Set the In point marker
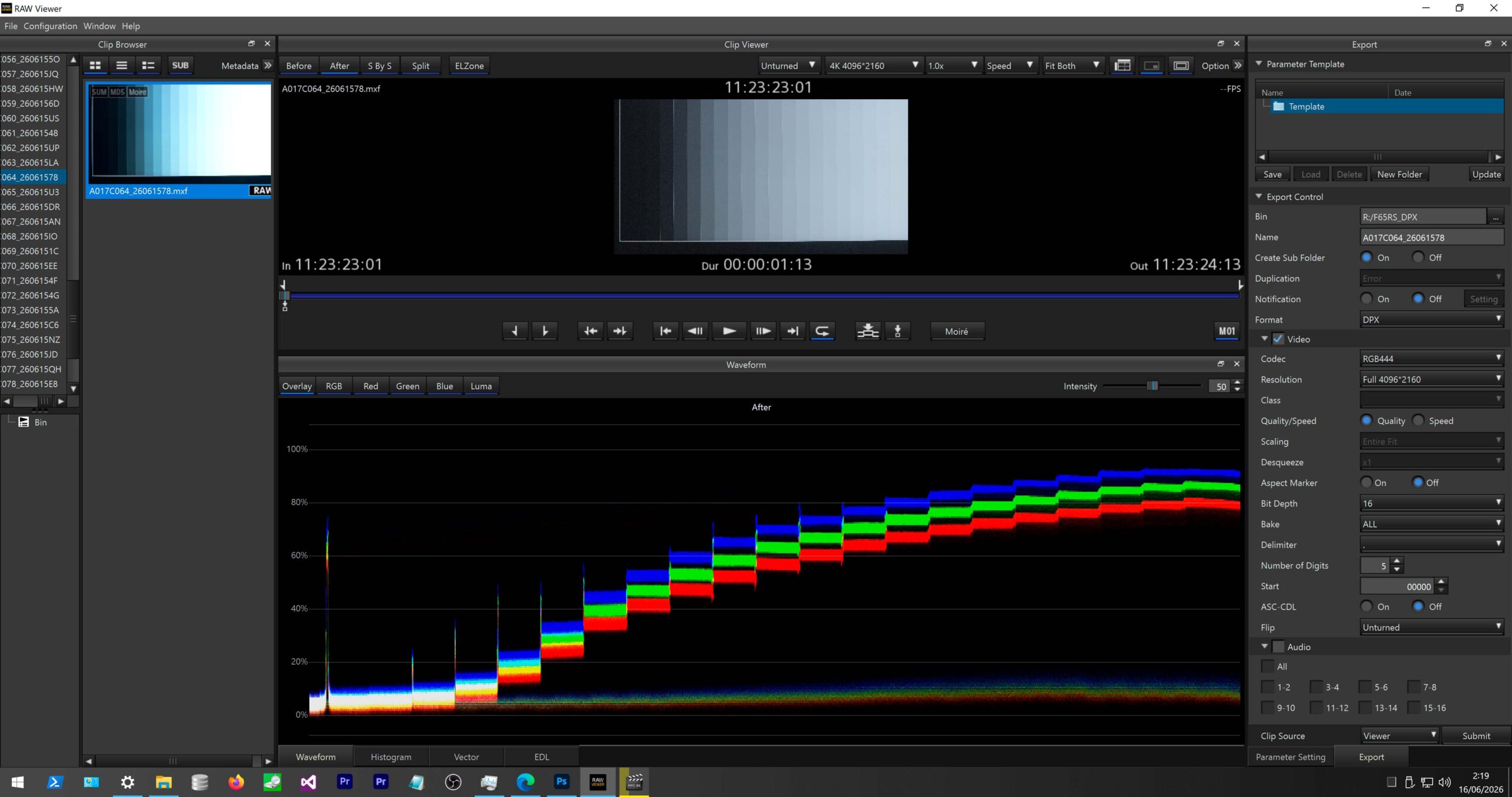 (x=514, y=331)
